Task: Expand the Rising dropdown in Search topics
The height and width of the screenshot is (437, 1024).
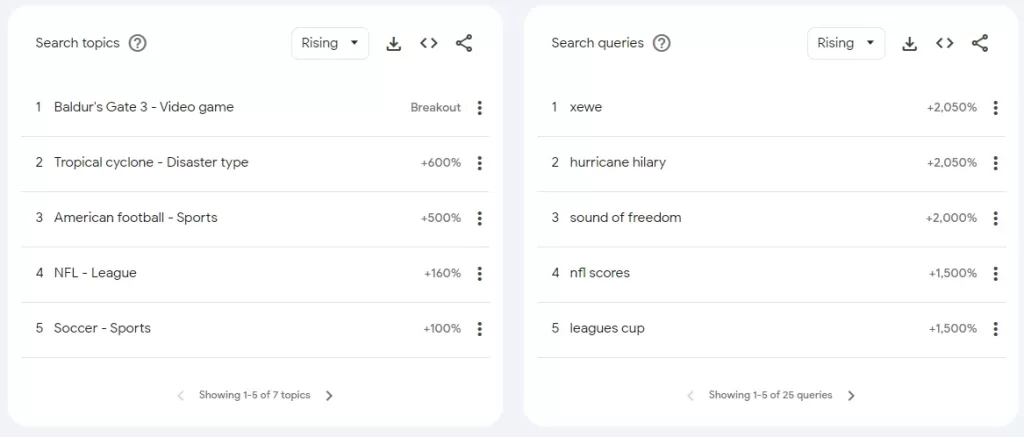Action: click(x=330, y=43)
